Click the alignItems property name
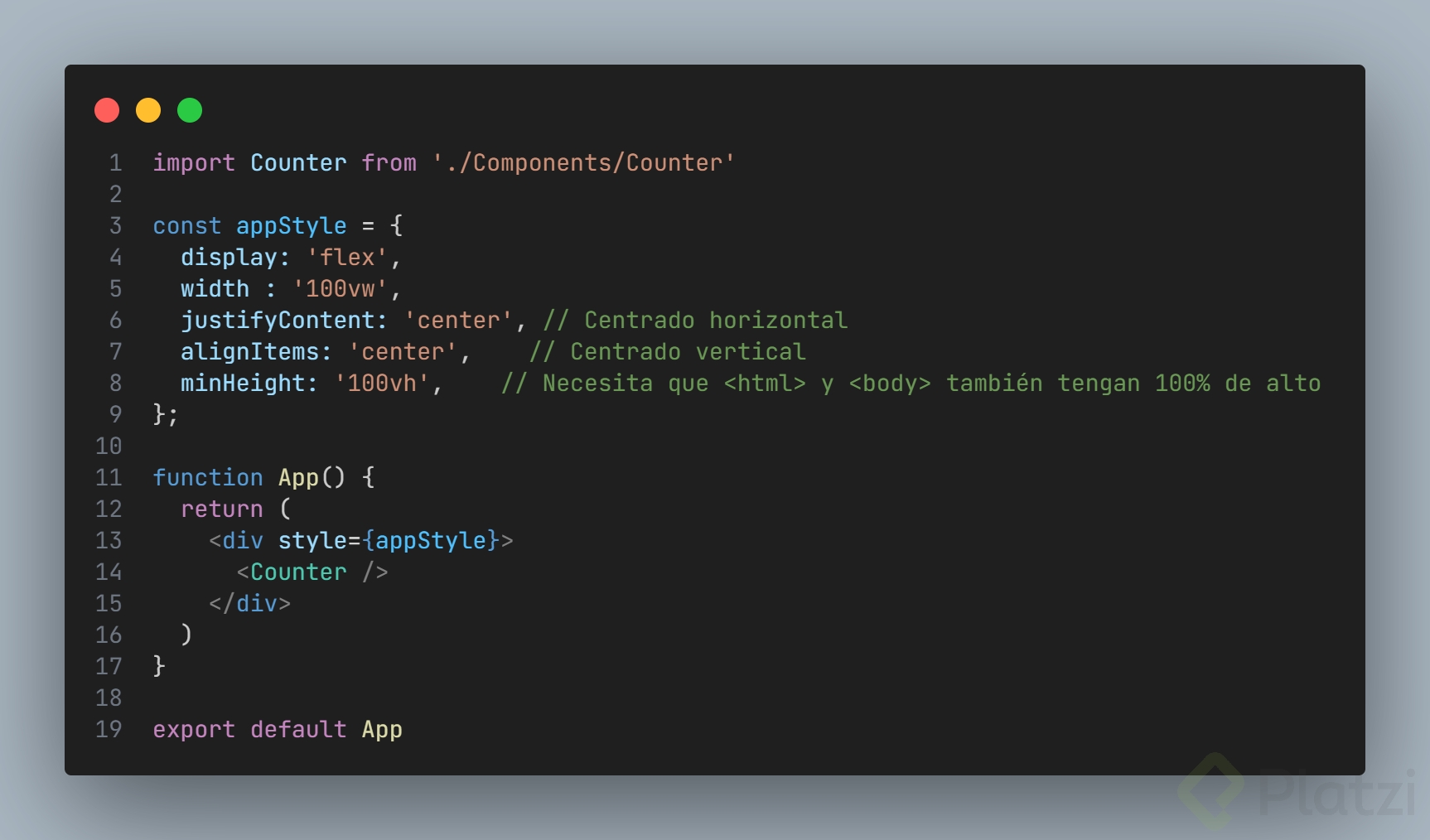The height and width of the screenshot is (840, 1430). (249, 352)
